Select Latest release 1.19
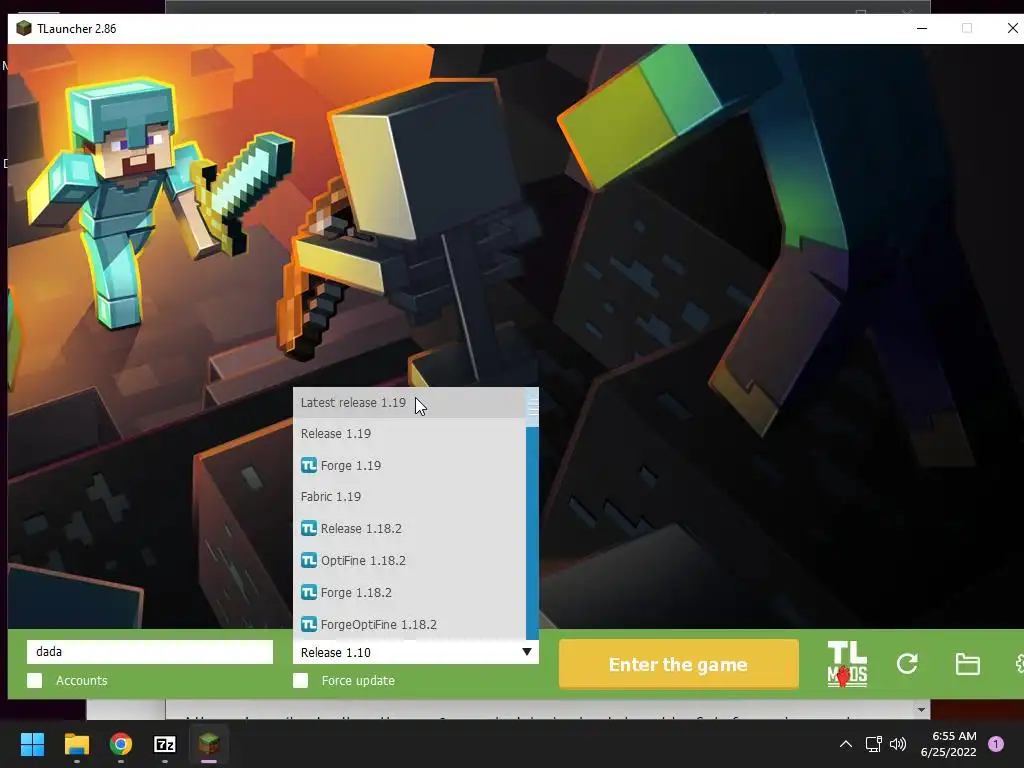This screenshot has height=768, width=1024. 409,402
